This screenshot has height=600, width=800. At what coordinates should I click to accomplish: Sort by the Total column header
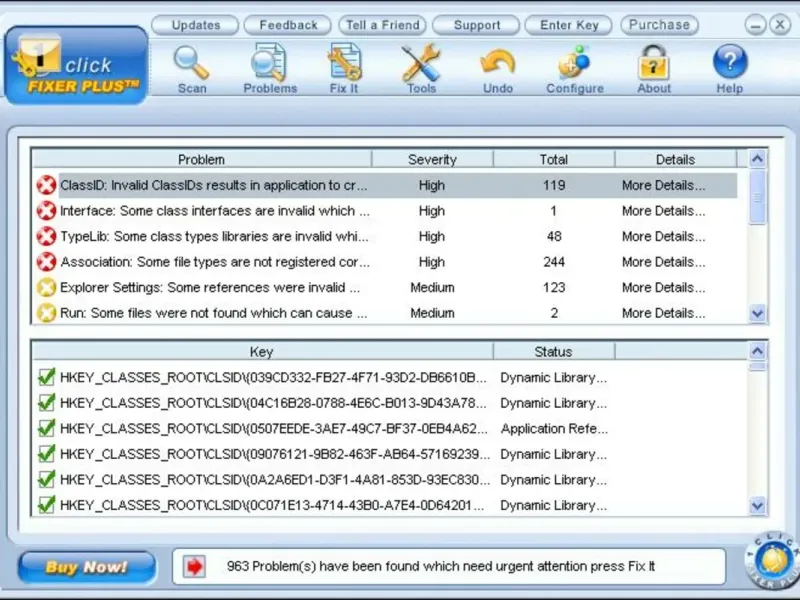pos(554,160)
